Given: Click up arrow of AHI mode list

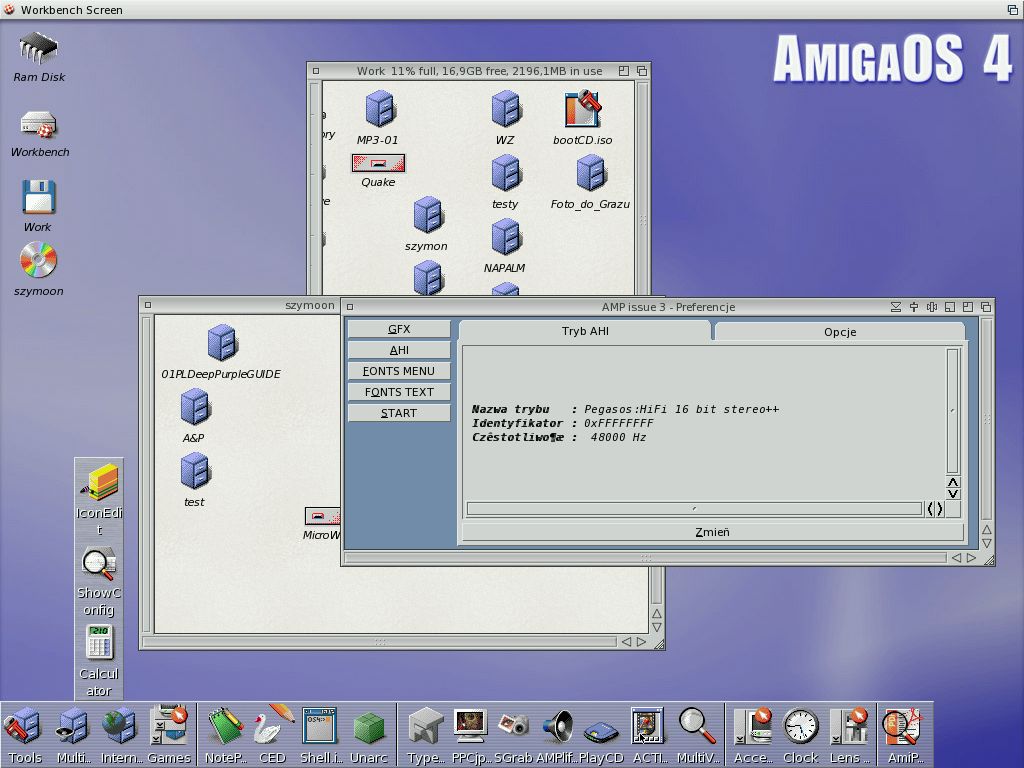Looking at the screenshot, I should [x=953, y=482].
